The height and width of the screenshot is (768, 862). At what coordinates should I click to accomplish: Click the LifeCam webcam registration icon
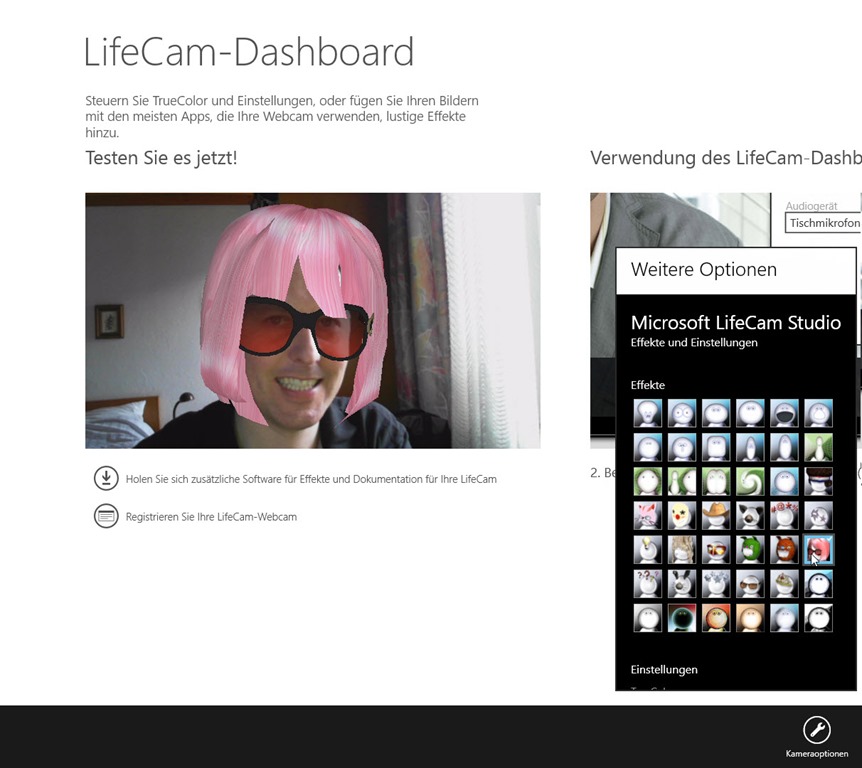click(106, 516)
